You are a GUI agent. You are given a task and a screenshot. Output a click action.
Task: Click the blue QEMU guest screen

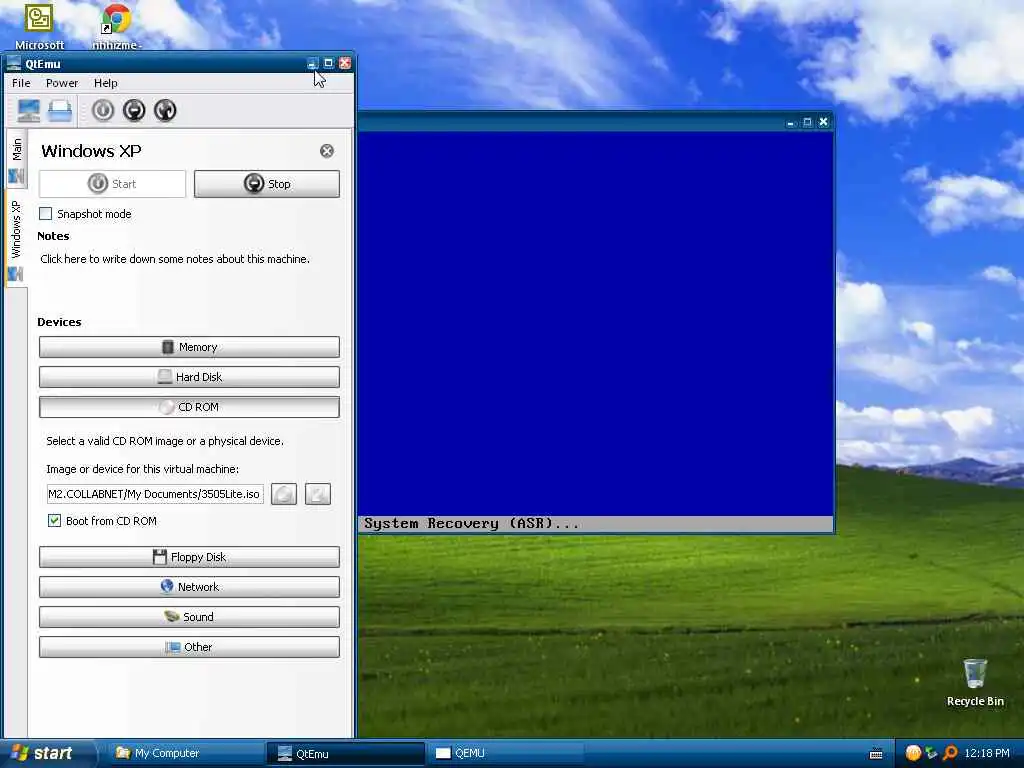click(x=596, y=324)
